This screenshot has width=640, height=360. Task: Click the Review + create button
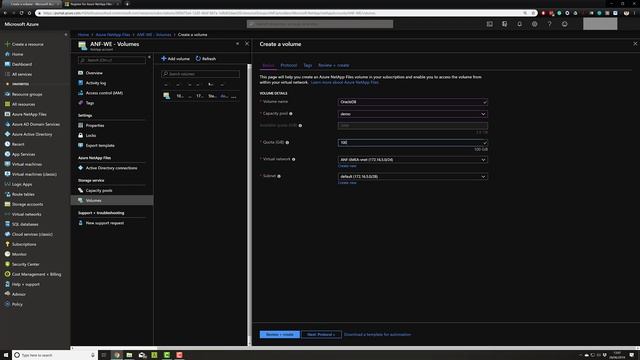(280, 334)
